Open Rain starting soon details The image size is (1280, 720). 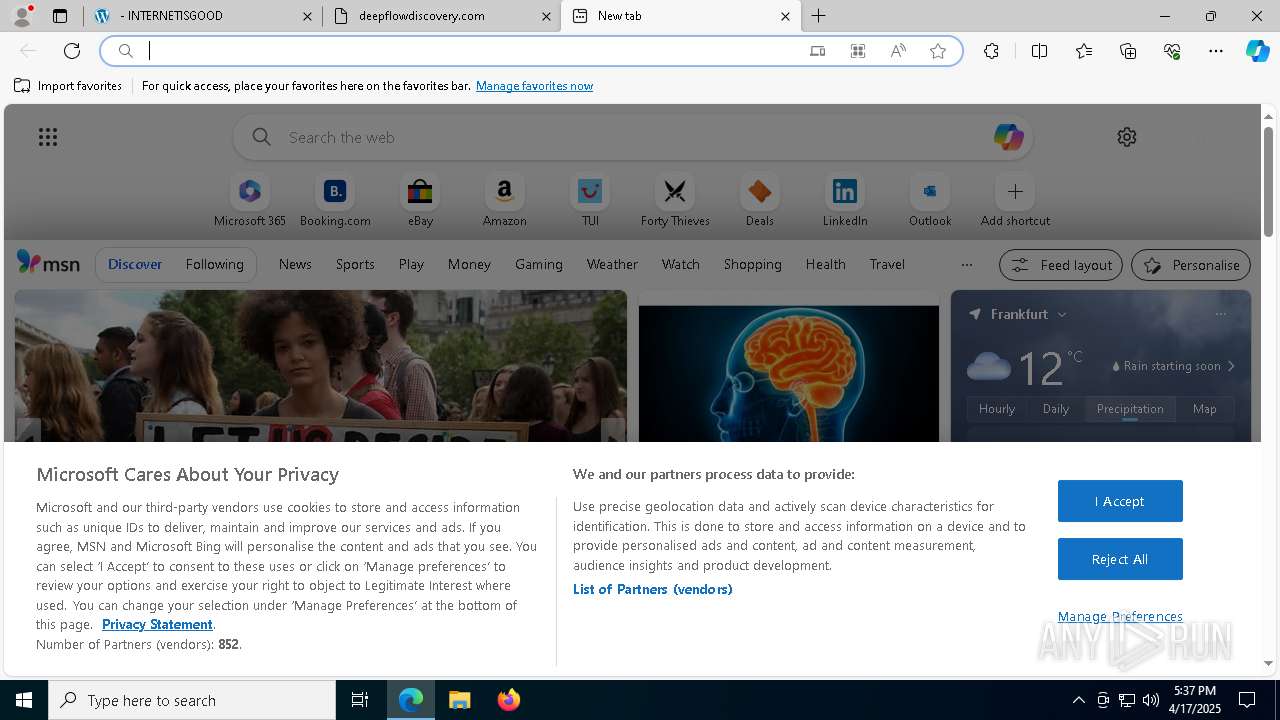coord(1174,366)
